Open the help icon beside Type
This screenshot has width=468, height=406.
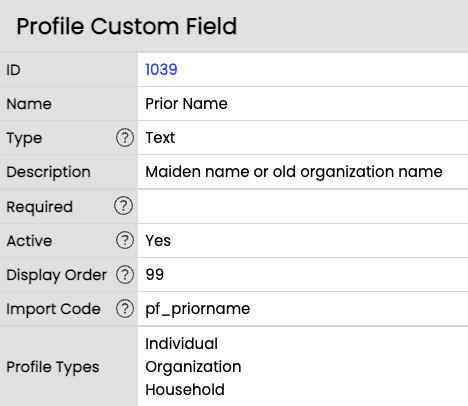pyautogui.click(x=125, y=138)
